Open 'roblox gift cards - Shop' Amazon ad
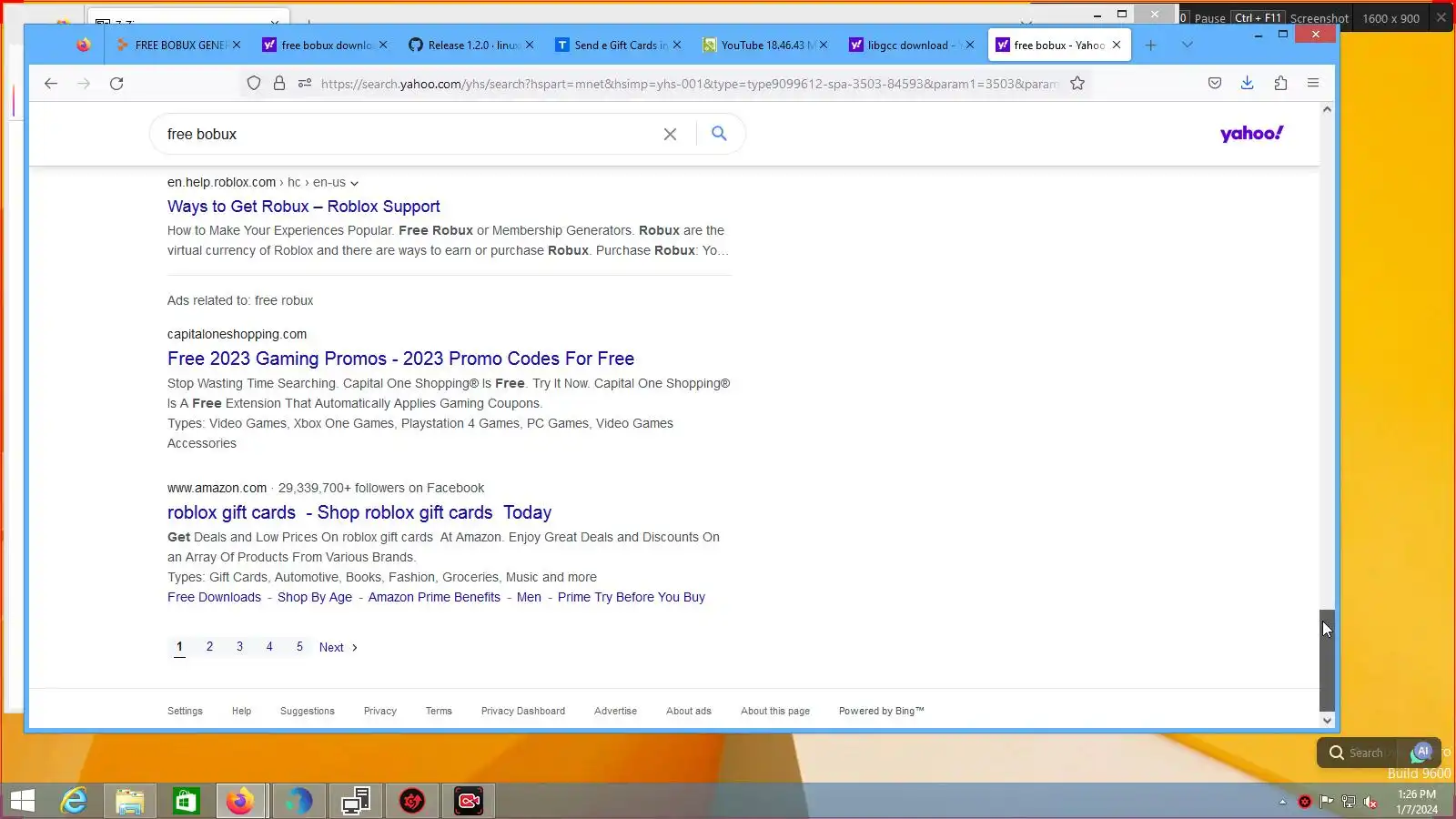 click(359, 512)
